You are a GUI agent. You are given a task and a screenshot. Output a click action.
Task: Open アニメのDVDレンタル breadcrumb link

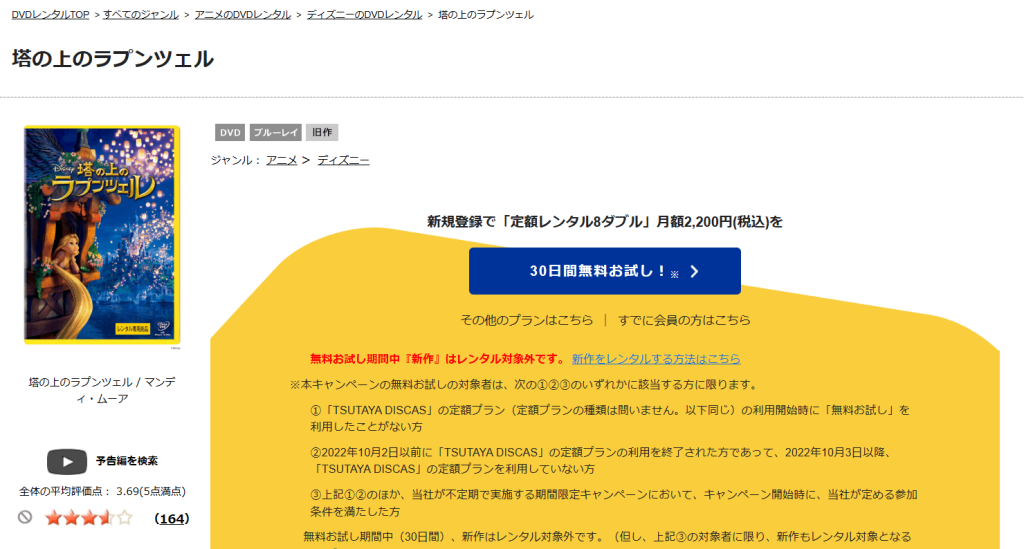(243, 14)
